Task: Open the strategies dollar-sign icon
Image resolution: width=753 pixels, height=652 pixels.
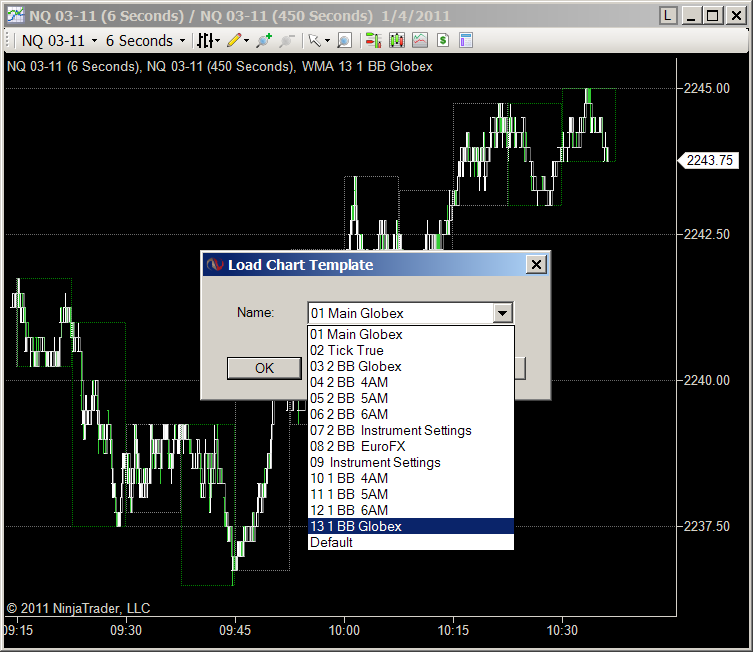Action: click(x=443, y=41)
